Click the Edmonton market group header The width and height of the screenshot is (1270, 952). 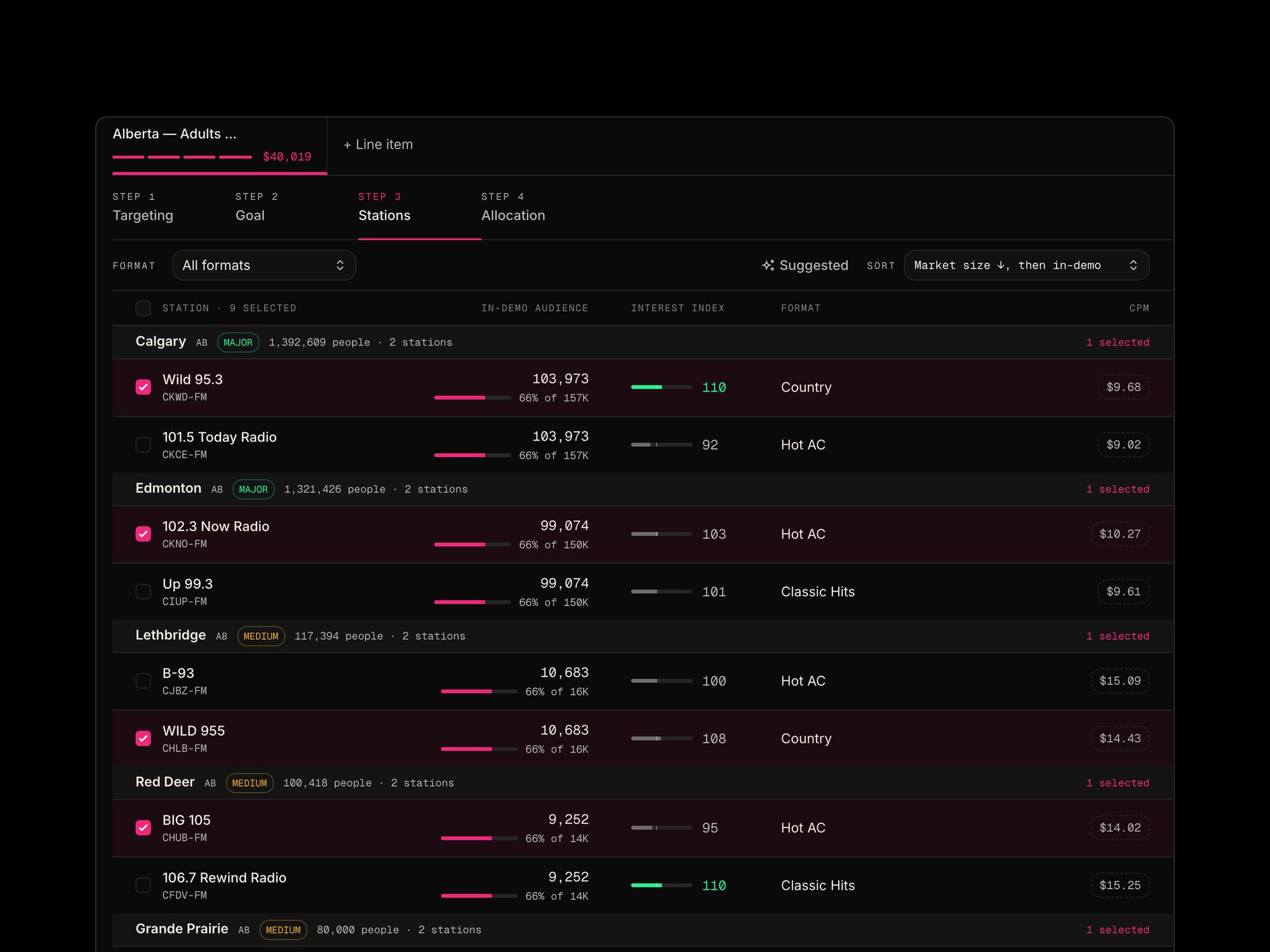pos(643,489)
